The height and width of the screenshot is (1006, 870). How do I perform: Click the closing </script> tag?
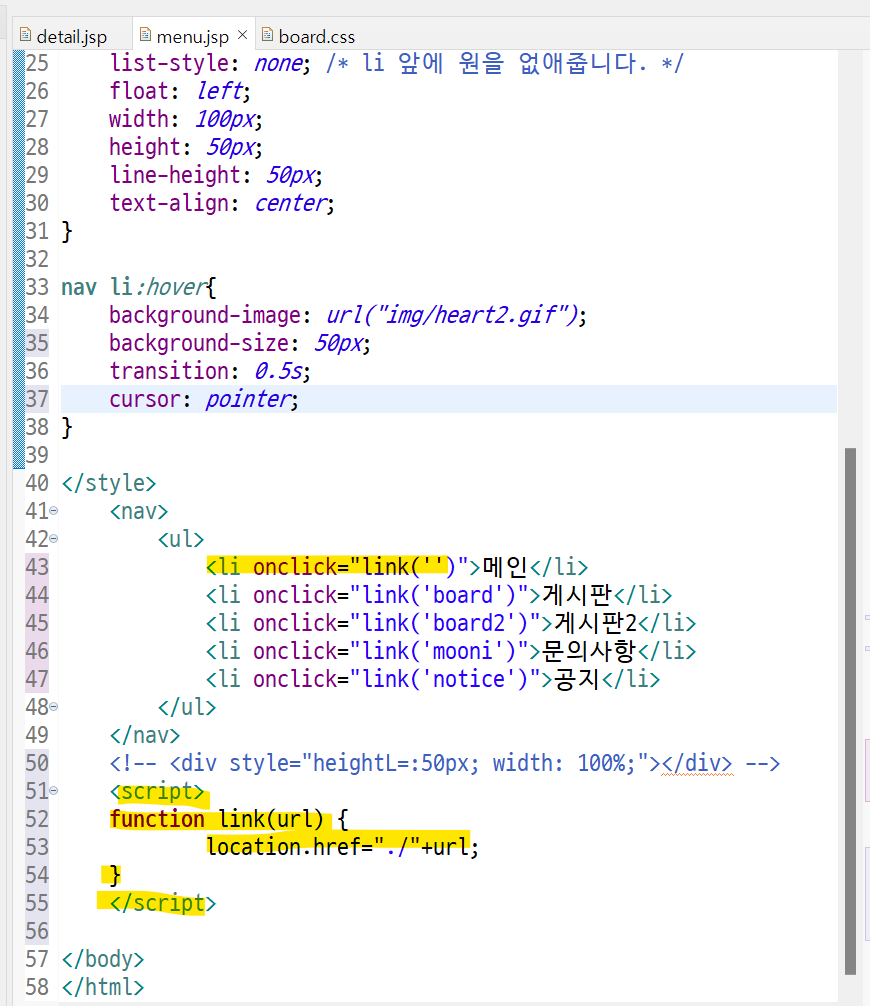pos(162,903)
